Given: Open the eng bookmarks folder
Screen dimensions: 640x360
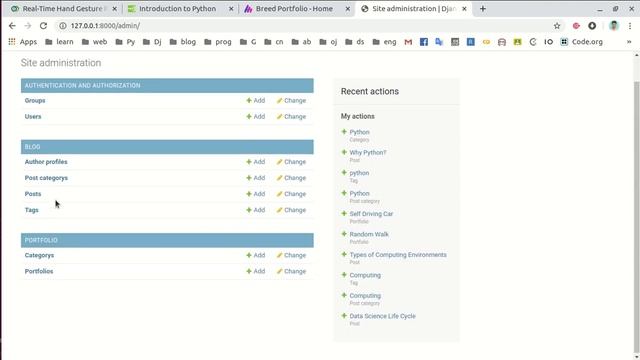Looking at the screenshot, I should [384, 42].
